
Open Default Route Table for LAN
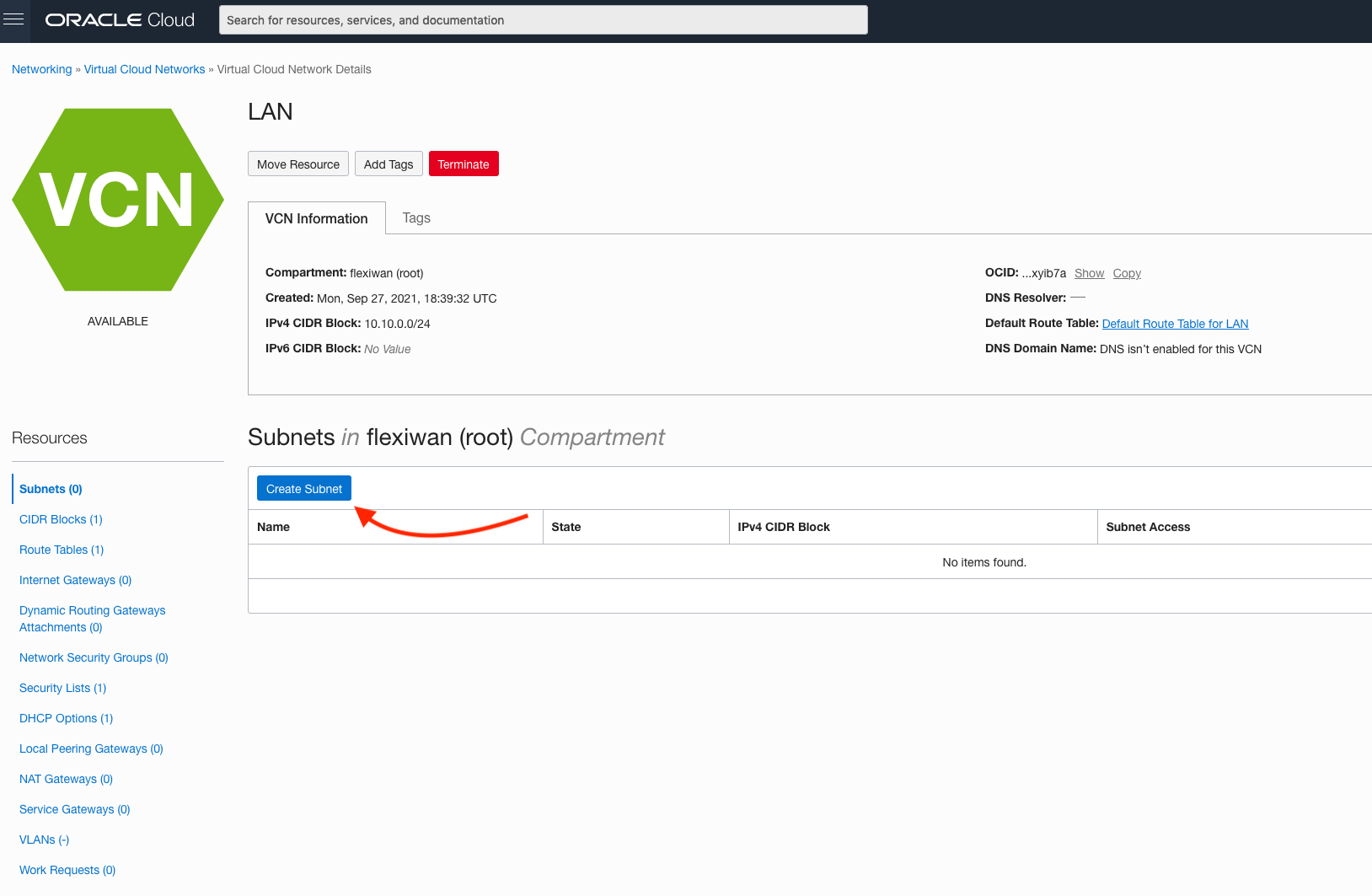tap(1175, 324)
